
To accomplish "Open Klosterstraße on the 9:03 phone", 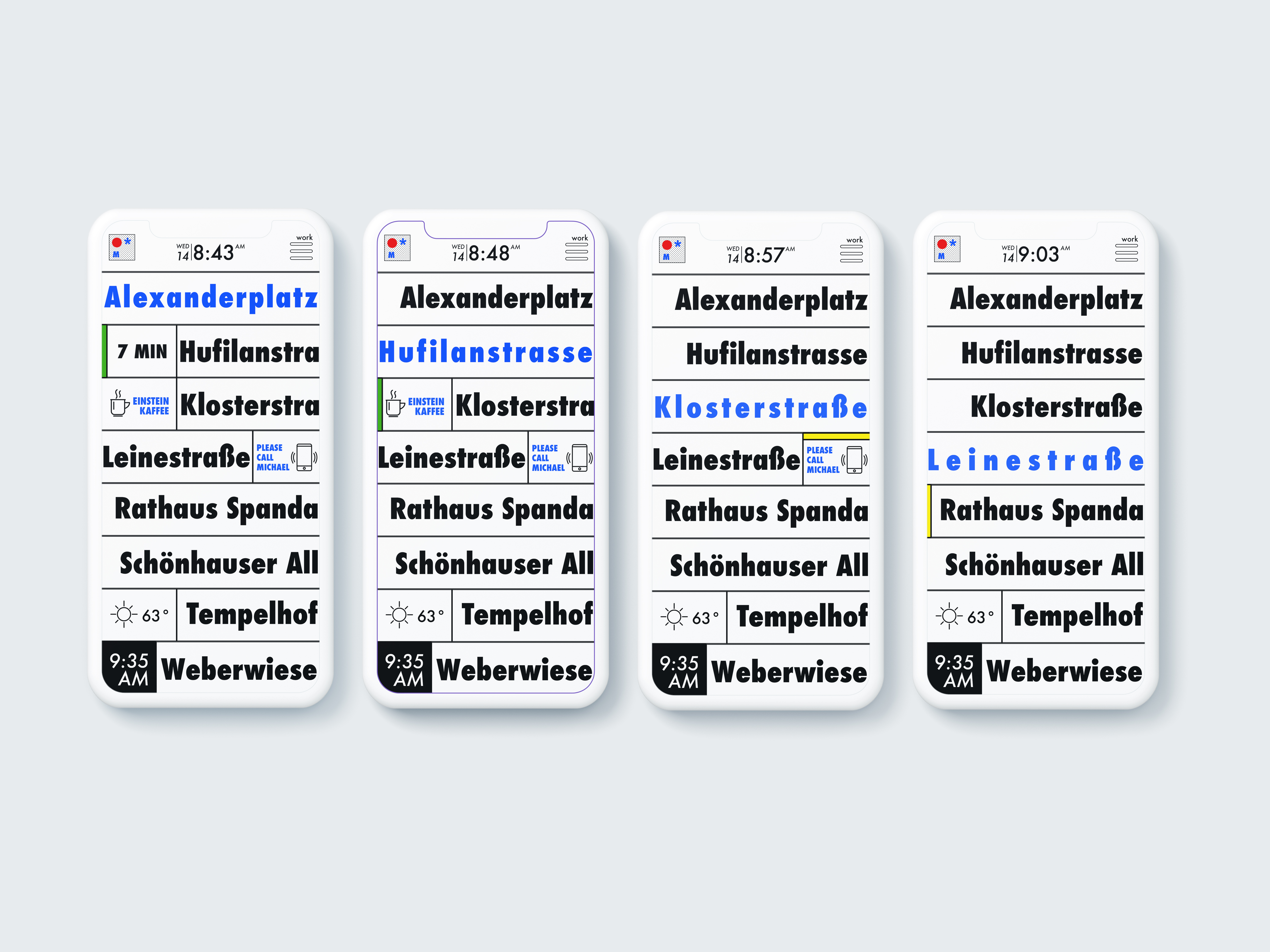I will (1036, 406).
